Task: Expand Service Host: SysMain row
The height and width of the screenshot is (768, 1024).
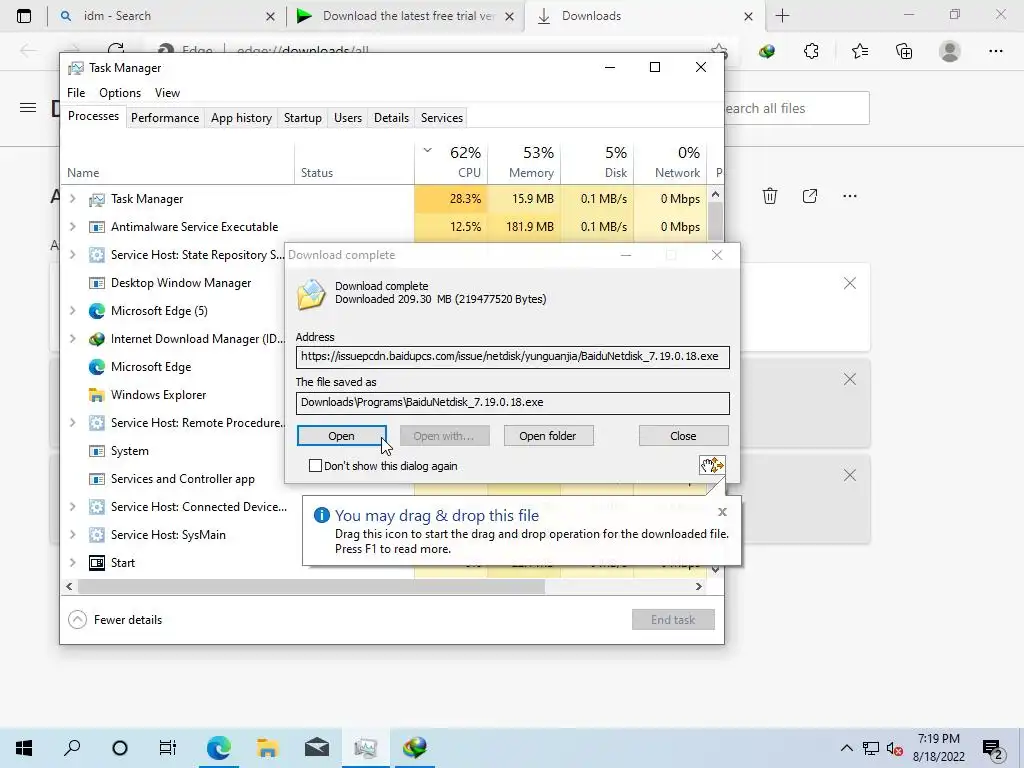Action: (x=72, y=535)
